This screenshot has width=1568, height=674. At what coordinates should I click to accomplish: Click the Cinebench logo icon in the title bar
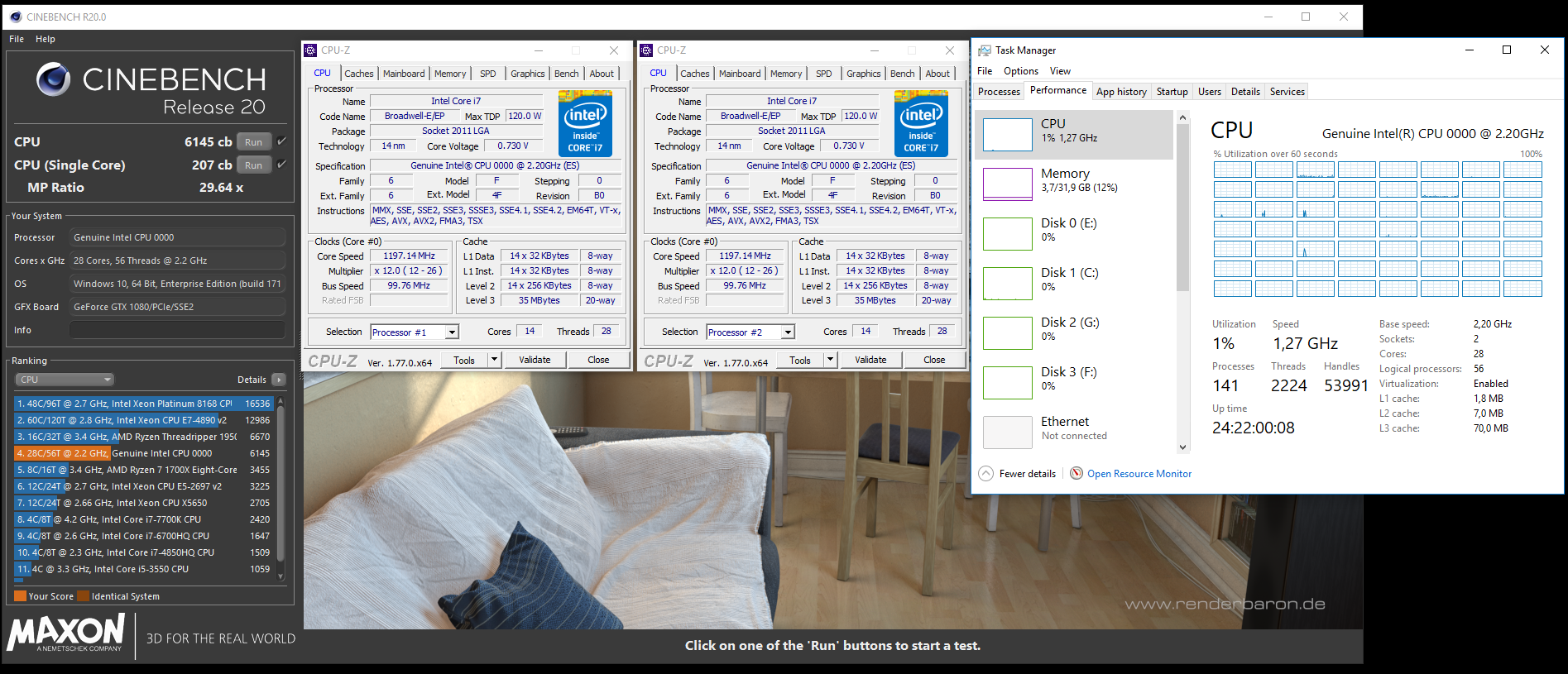tap(15, 17)
